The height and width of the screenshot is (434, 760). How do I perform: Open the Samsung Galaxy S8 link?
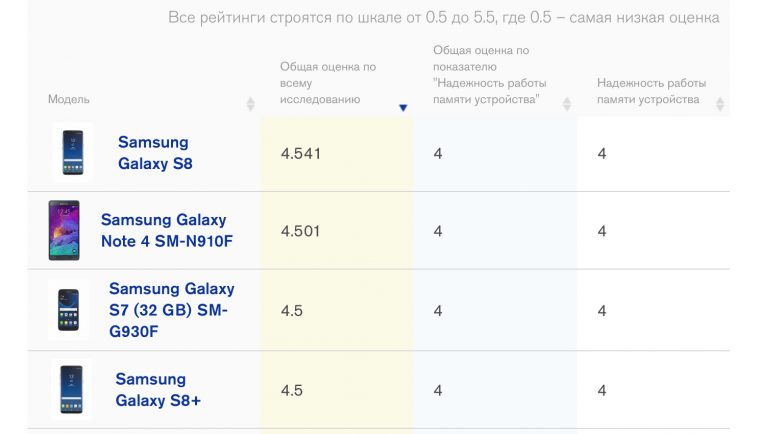[153, 153]
